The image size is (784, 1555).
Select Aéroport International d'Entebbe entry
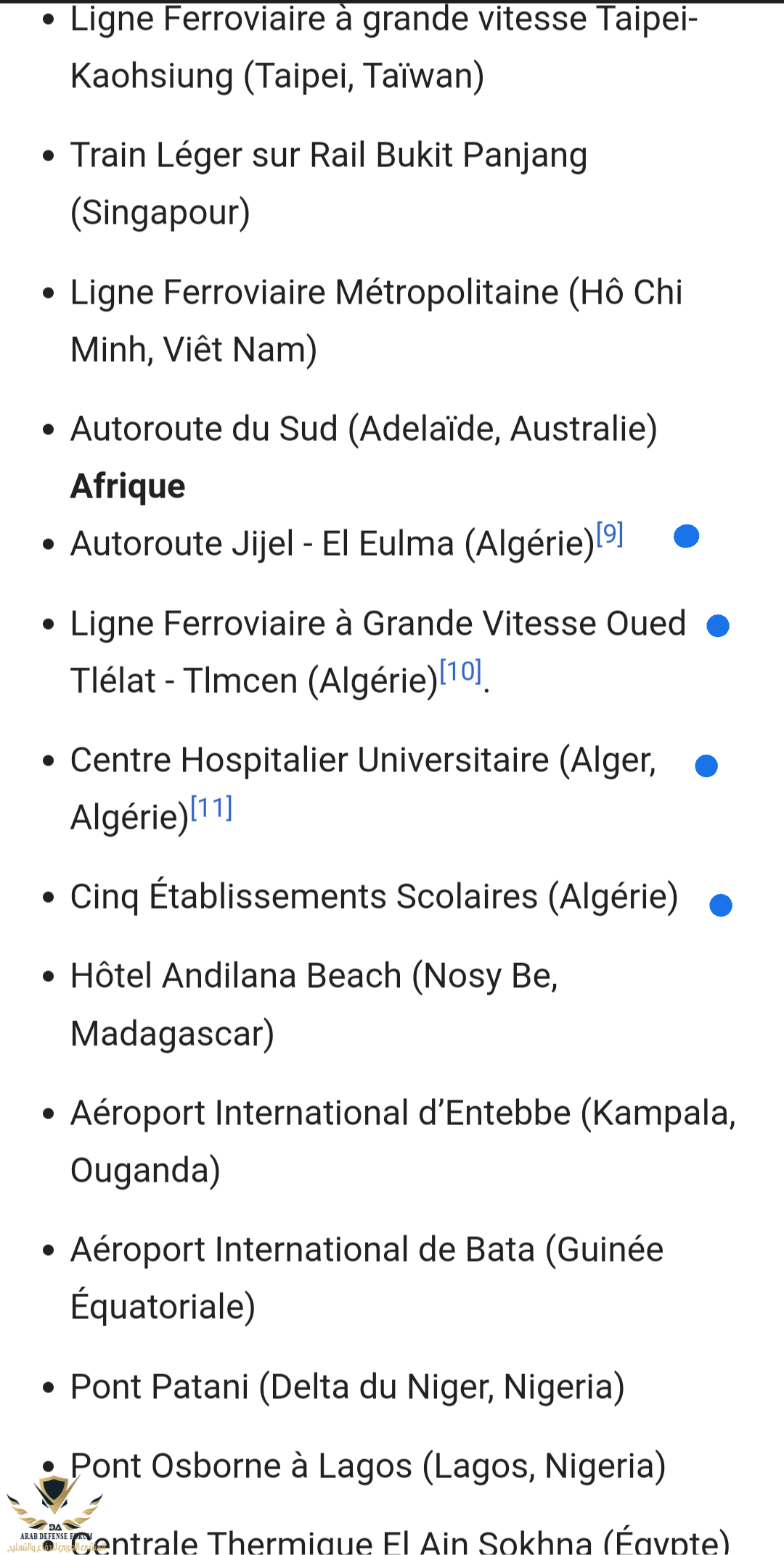pos(403,1142)
